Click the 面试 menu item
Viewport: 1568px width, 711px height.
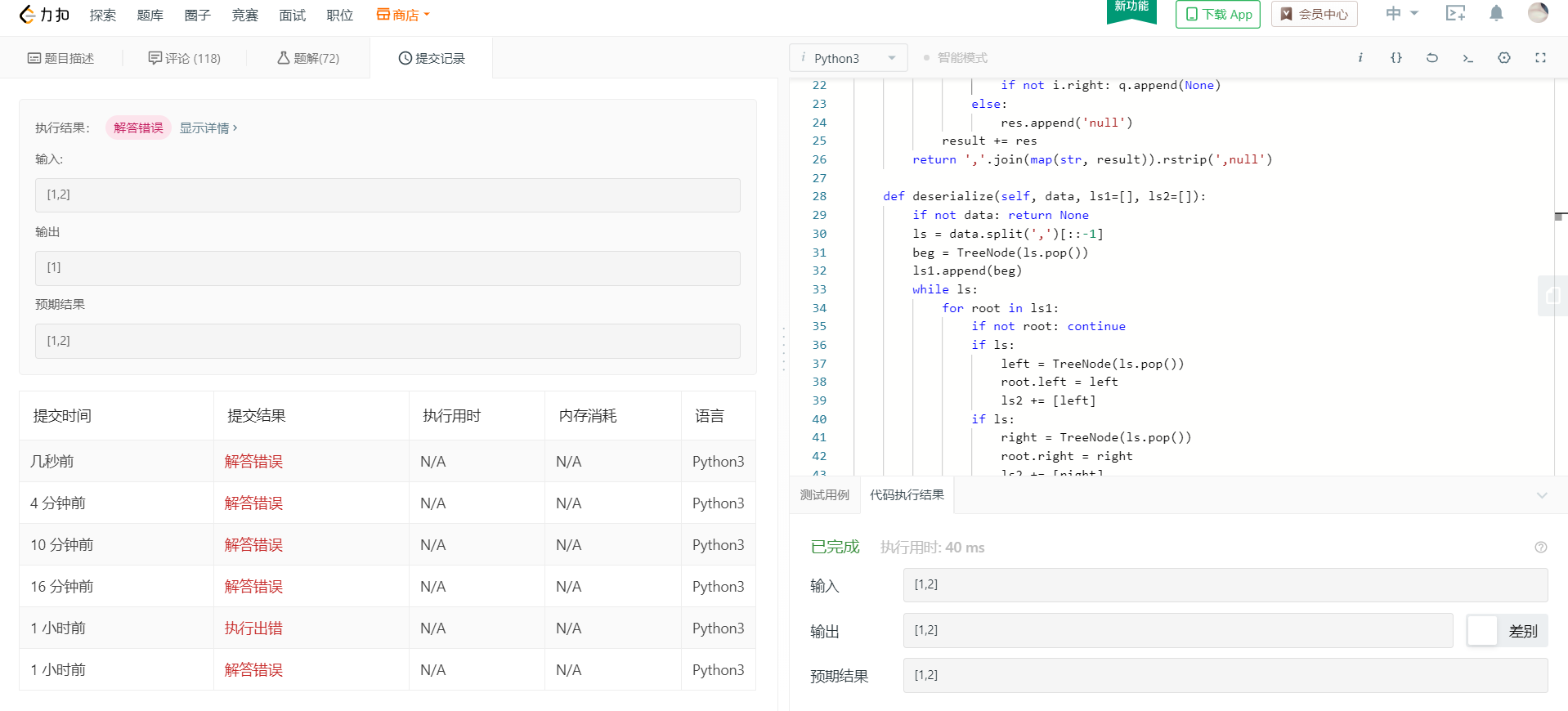(293, 15)
